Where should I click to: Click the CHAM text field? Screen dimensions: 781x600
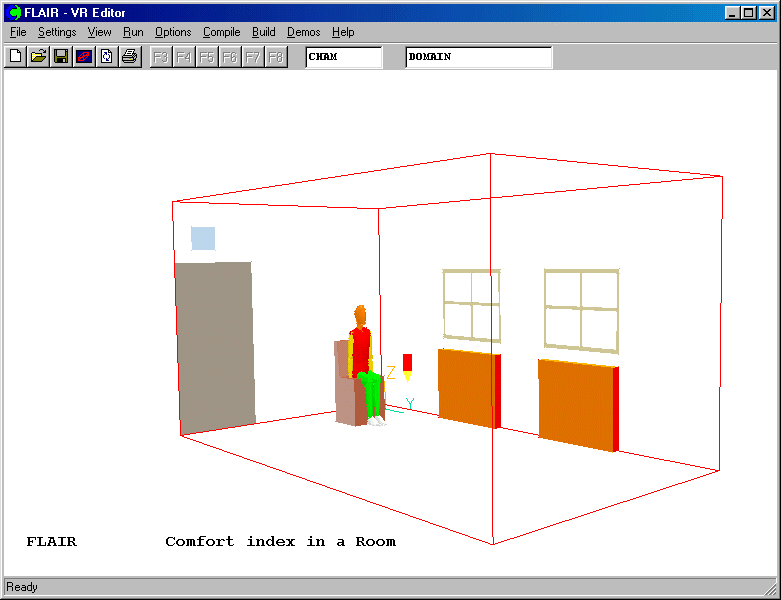[343, 57]
